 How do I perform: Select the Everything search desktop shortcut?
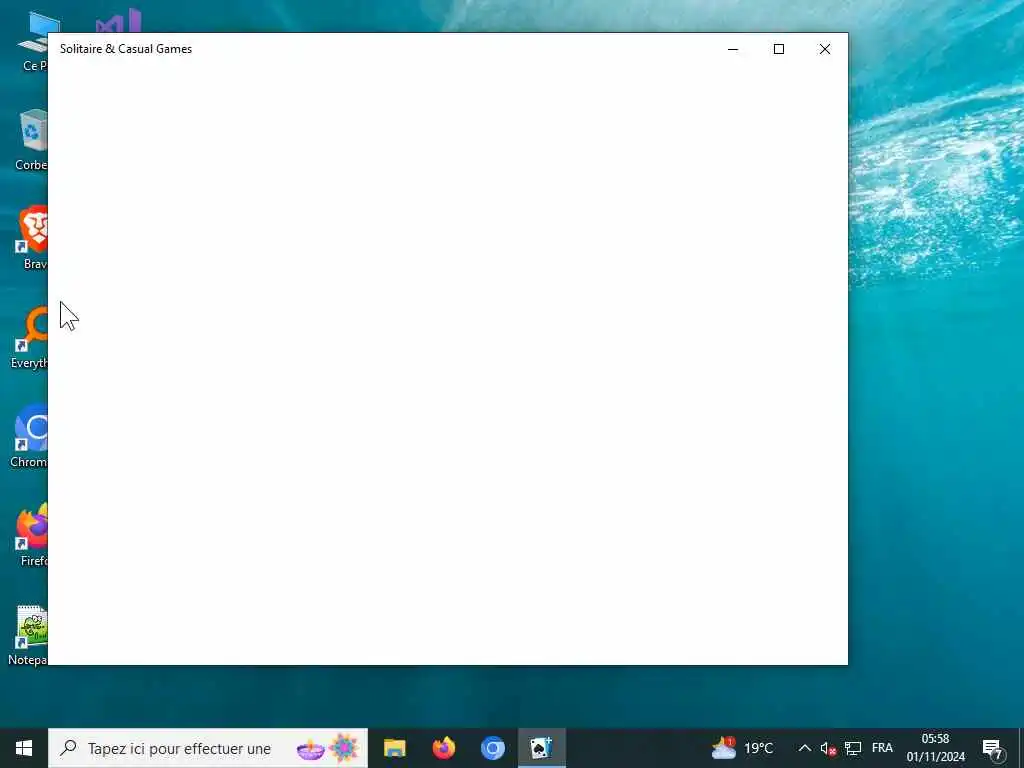[x=29, y=338]
